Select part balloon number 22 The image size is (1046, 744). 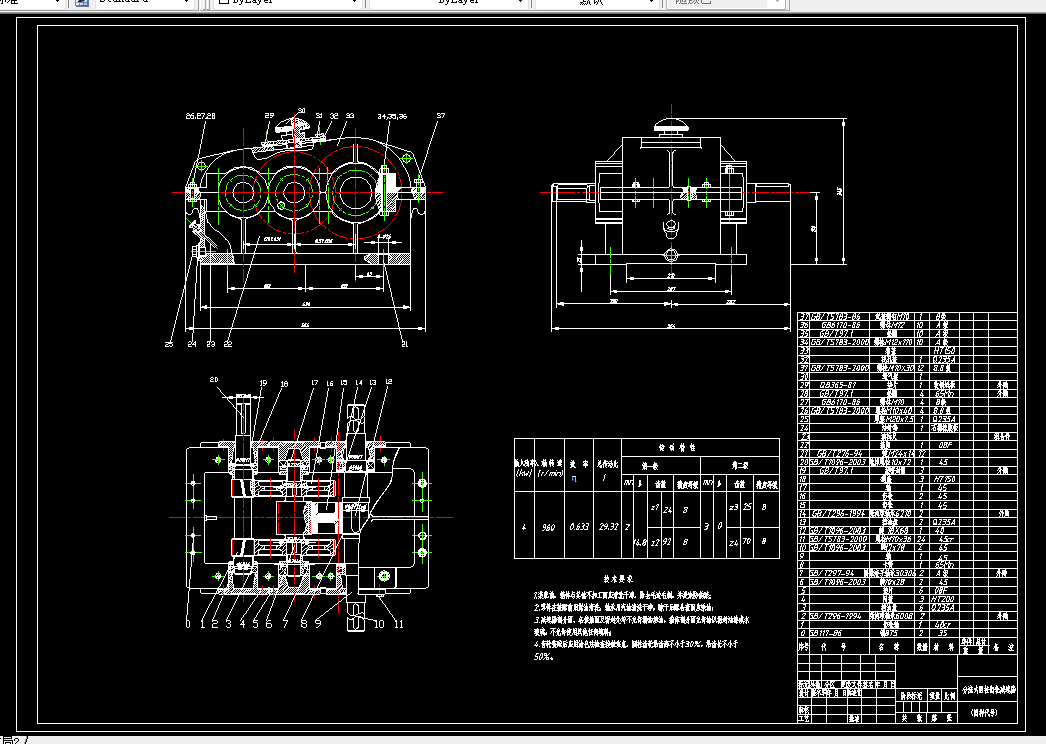coord(228,344)
